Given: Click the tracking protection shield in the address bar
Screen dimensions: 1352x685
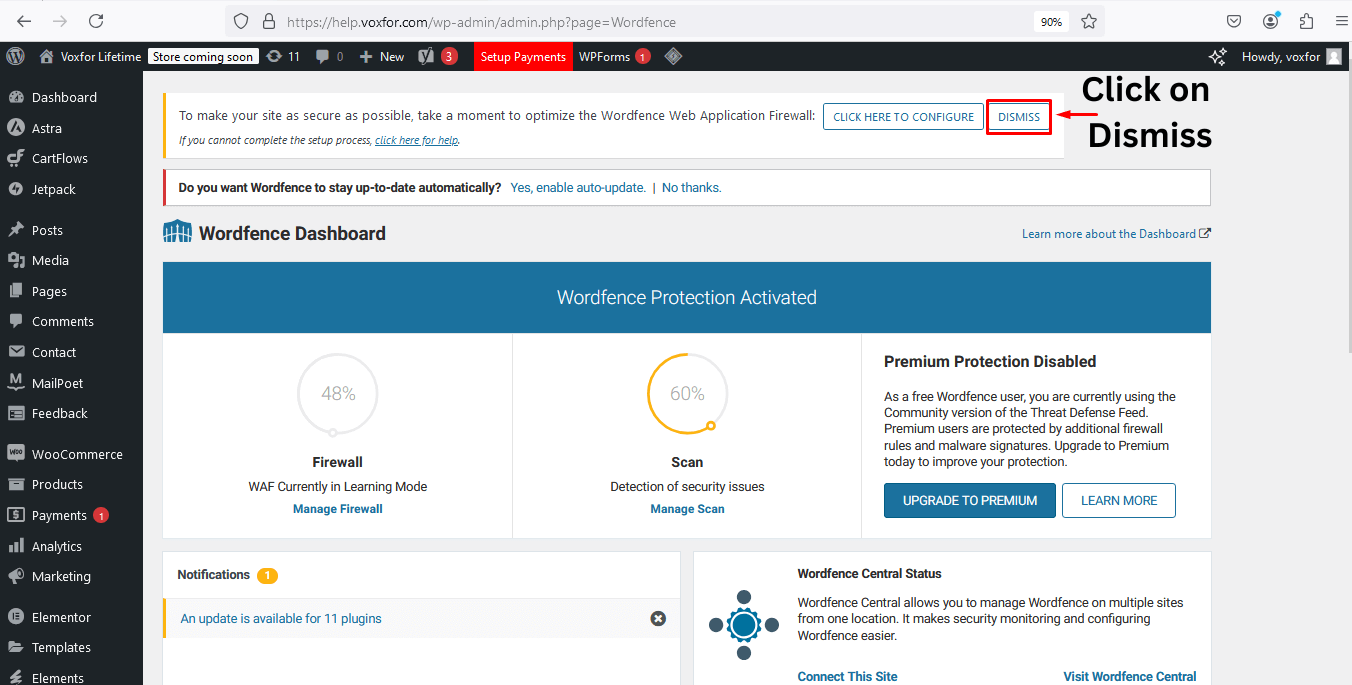Looking at the screenshot, I should (x=240, y=21).
